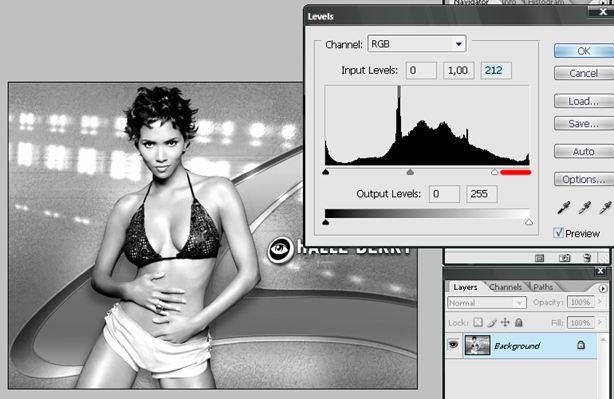Click the histogram graph in Levels
Screen dimensions: 614x399
[427, 125]
